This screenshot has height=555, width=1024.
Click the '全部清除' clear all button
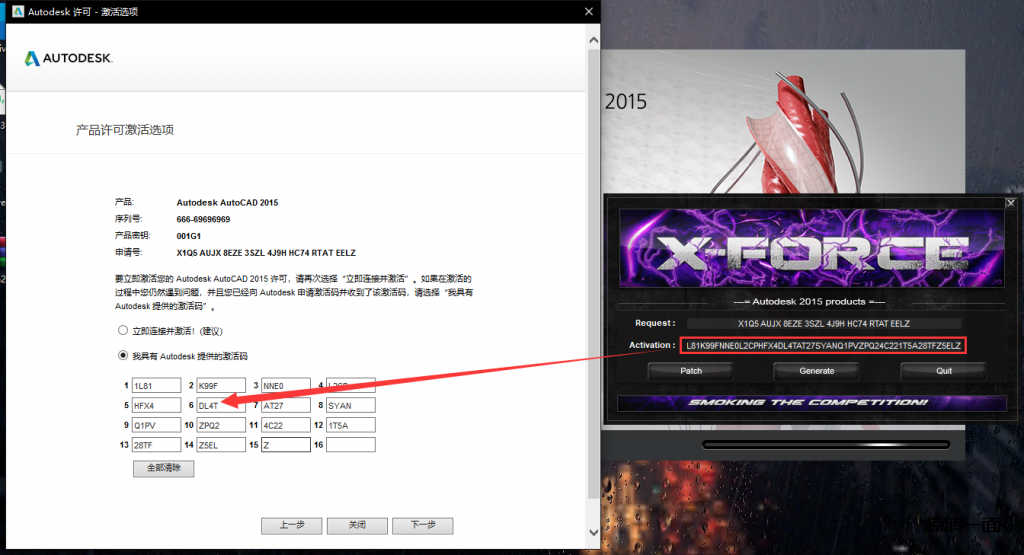tap(163, 468)
